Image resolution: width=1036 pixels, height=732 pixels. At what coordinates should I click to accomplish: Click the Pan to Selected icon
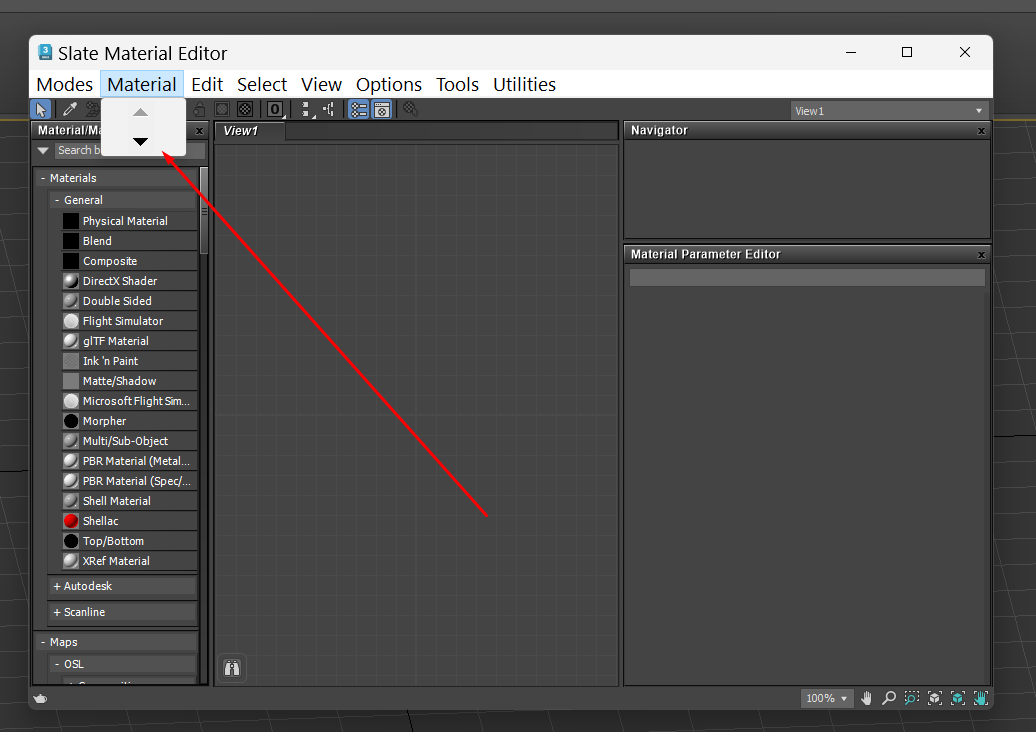(x=980, y=699)
